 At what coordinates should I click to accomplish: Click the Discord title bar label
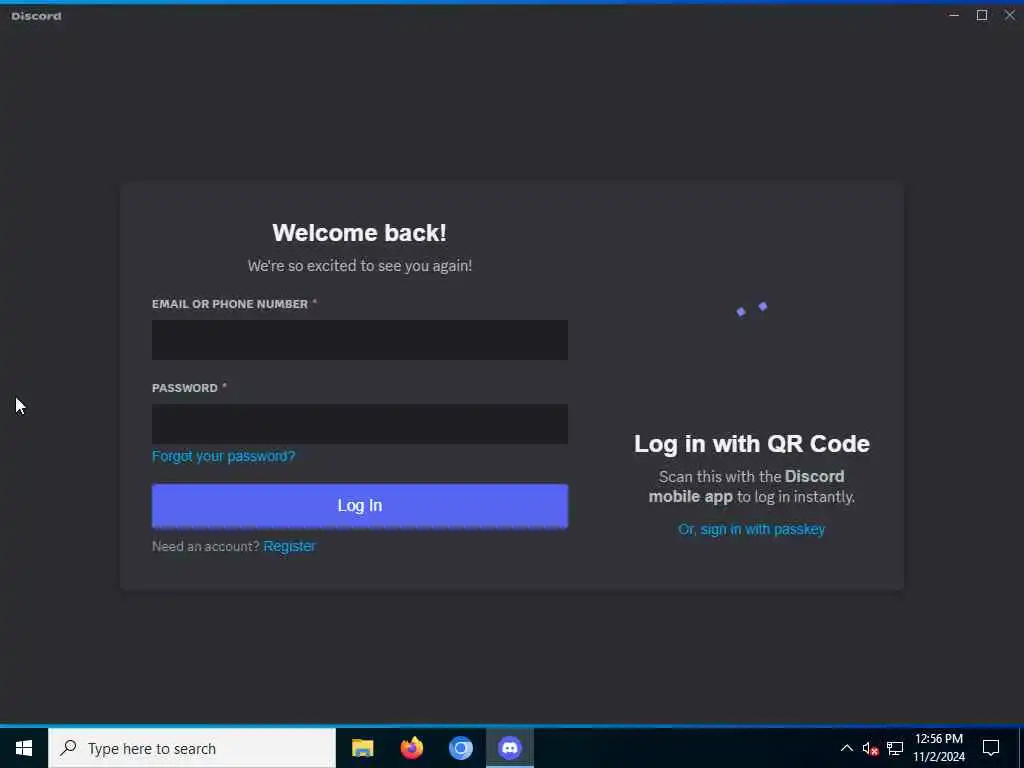click(36, 16)
